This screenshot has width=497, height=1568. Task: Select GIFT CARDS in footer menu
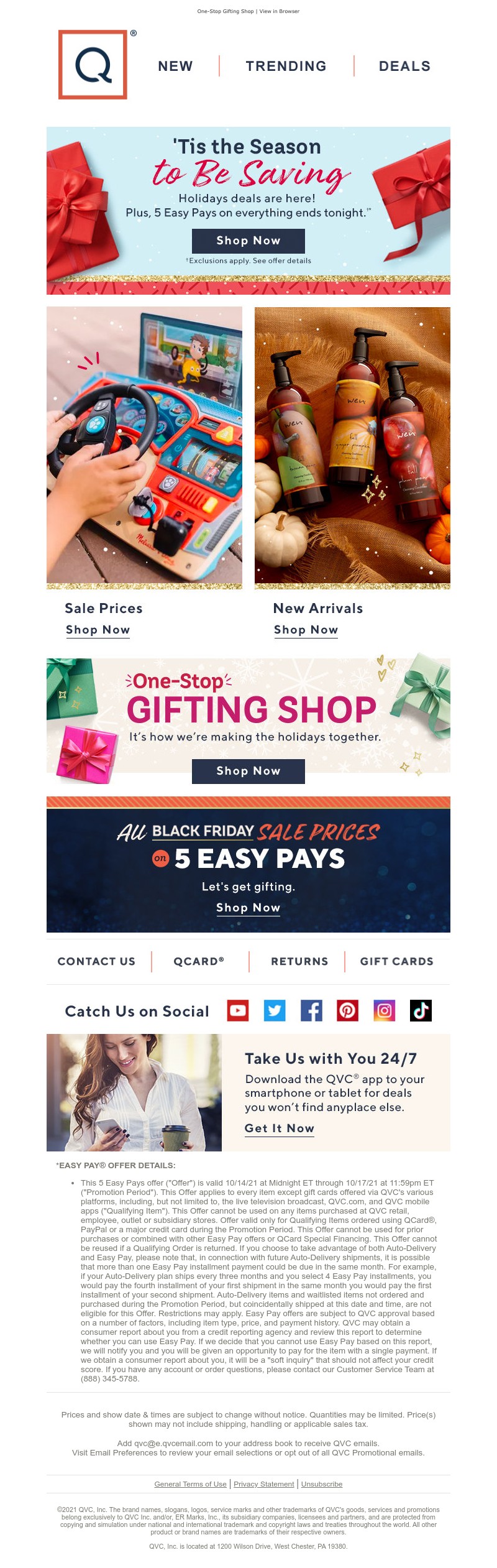(x=397, y=961)
